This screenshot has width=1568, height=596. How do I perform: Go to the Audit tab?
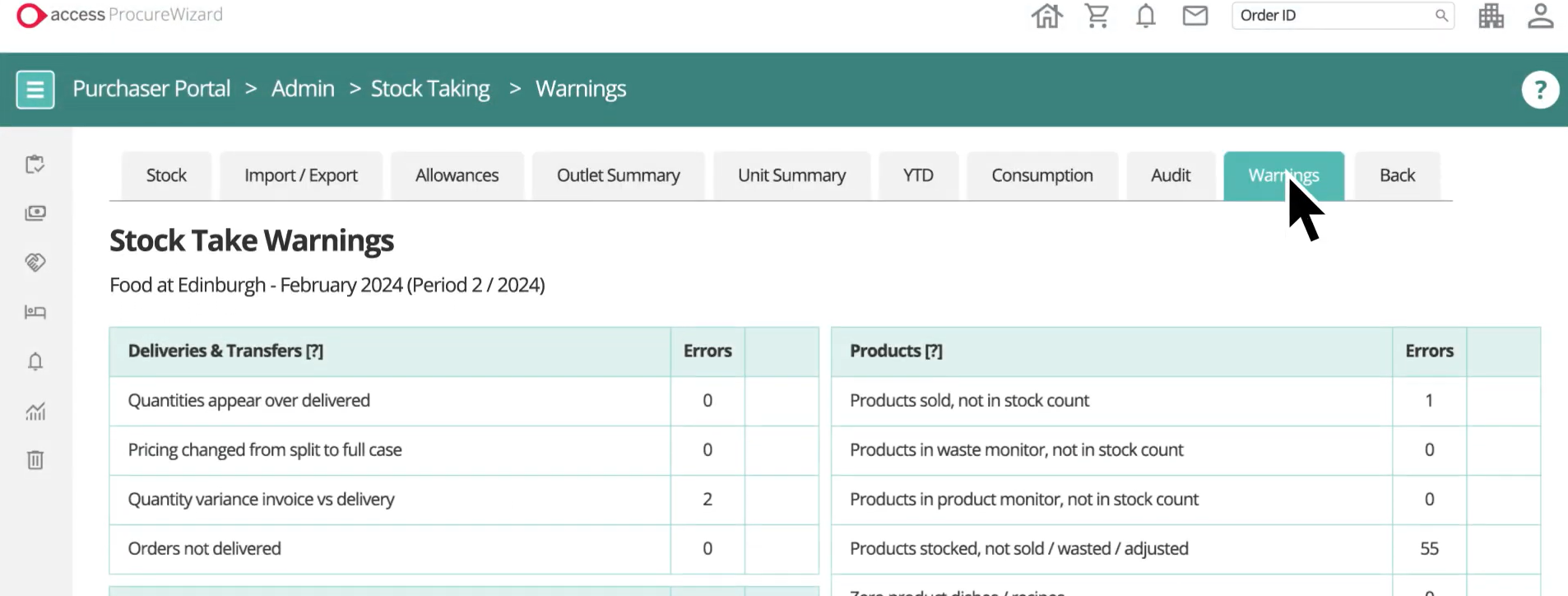tap(1170, 175)
